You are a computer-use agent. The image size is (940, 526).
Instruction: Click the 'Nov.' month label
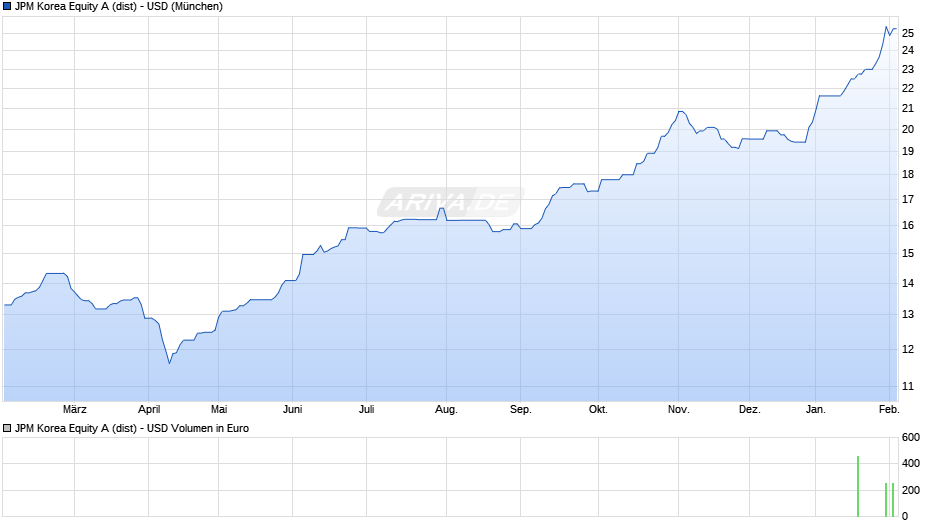pos(679,409)
